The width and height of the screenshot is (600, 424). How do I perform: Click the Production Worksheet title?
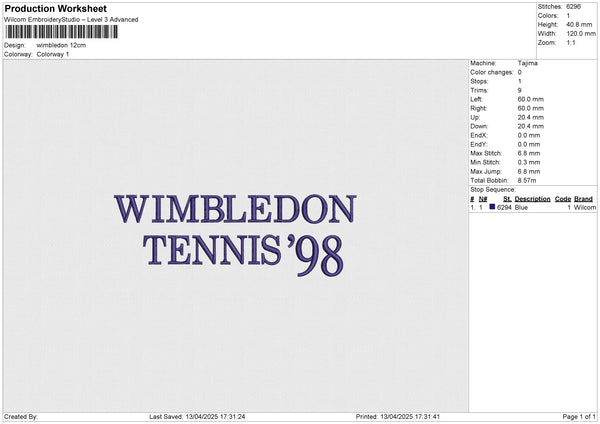coord(55,8)
